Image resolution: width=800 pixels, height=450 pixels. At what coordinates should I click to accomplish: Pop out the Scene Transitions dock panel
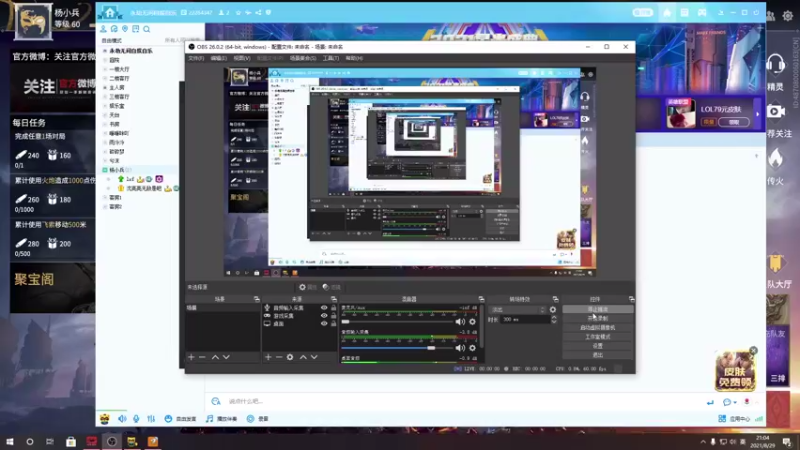pyautogui.click(x=555, y=299)
